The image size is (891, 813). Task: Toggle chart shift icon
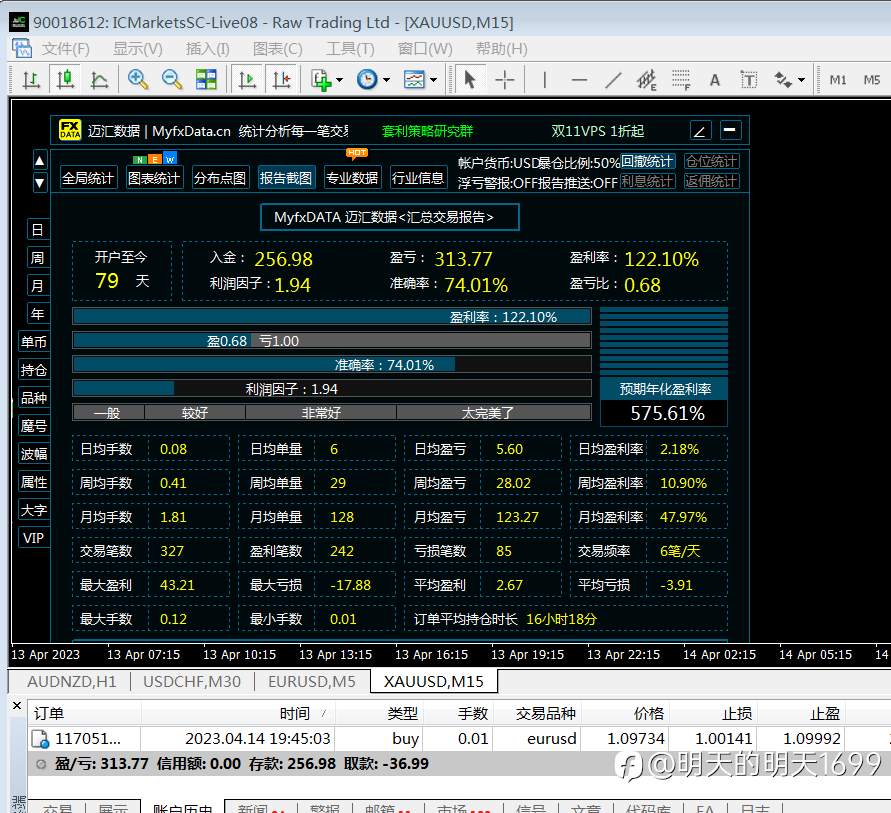[x=281, y=80]
